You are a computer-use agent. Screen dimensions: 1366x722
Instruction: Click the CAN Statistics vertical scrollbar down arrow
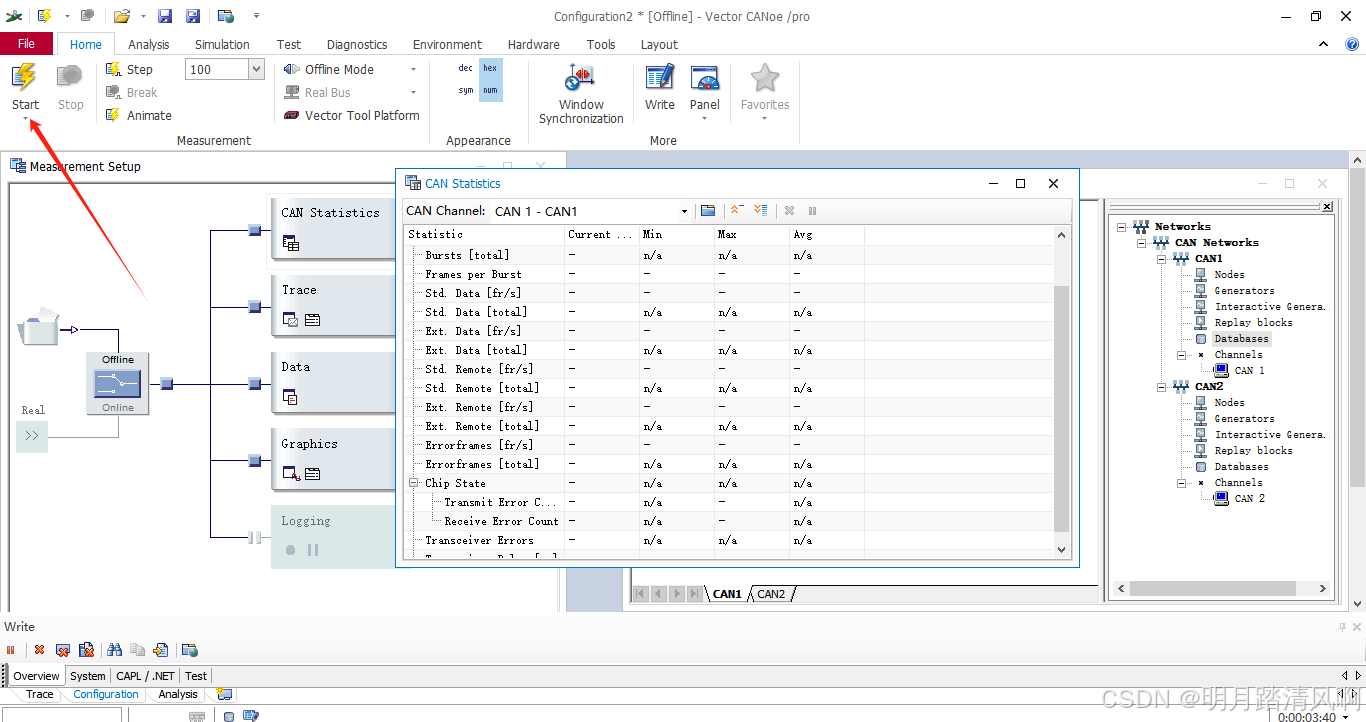[x=1062, y=549]
